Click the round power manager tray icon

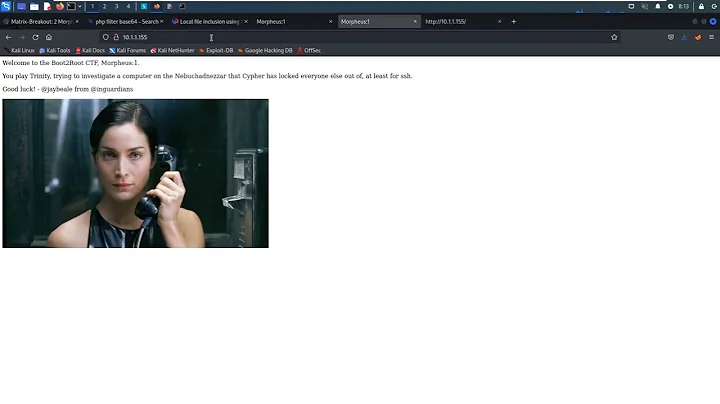[670, 6]
